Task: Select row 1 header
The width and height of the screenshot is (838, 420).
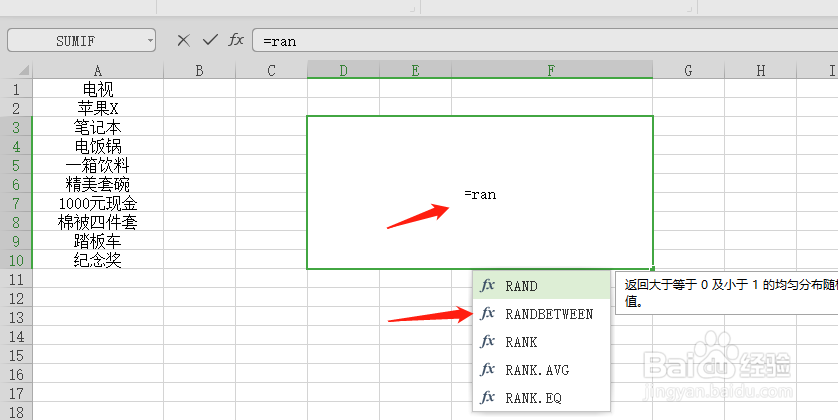Action: click(x=16, y=89)
